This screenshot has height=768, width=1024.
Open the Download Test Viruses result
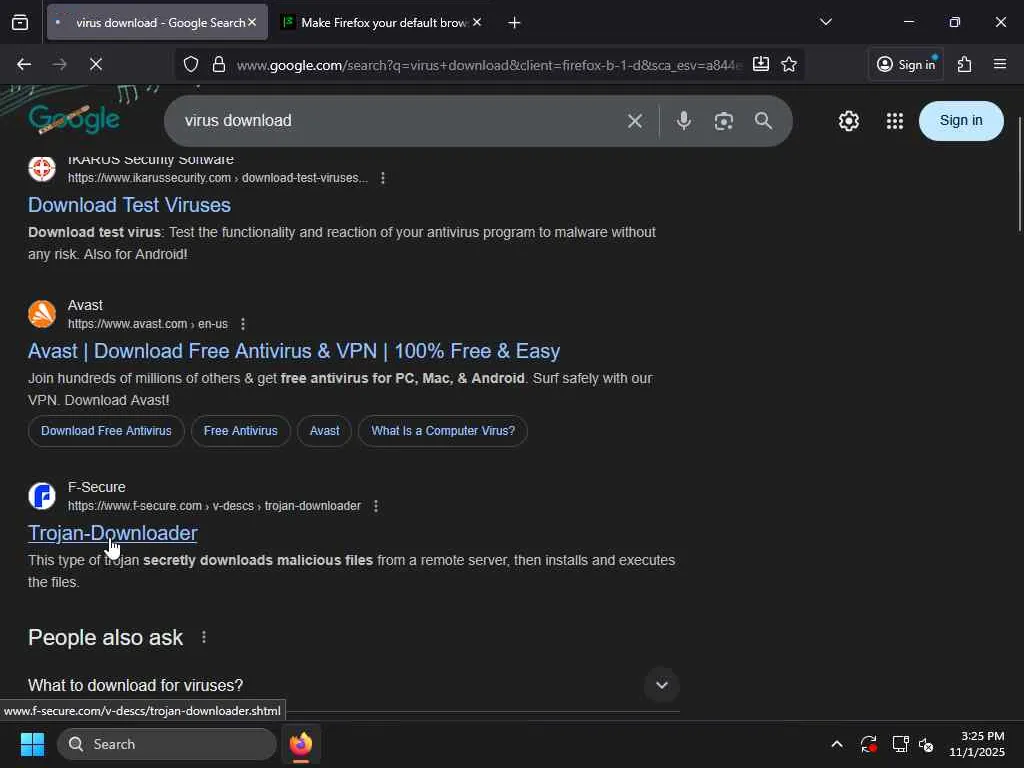tap(129, 205)
